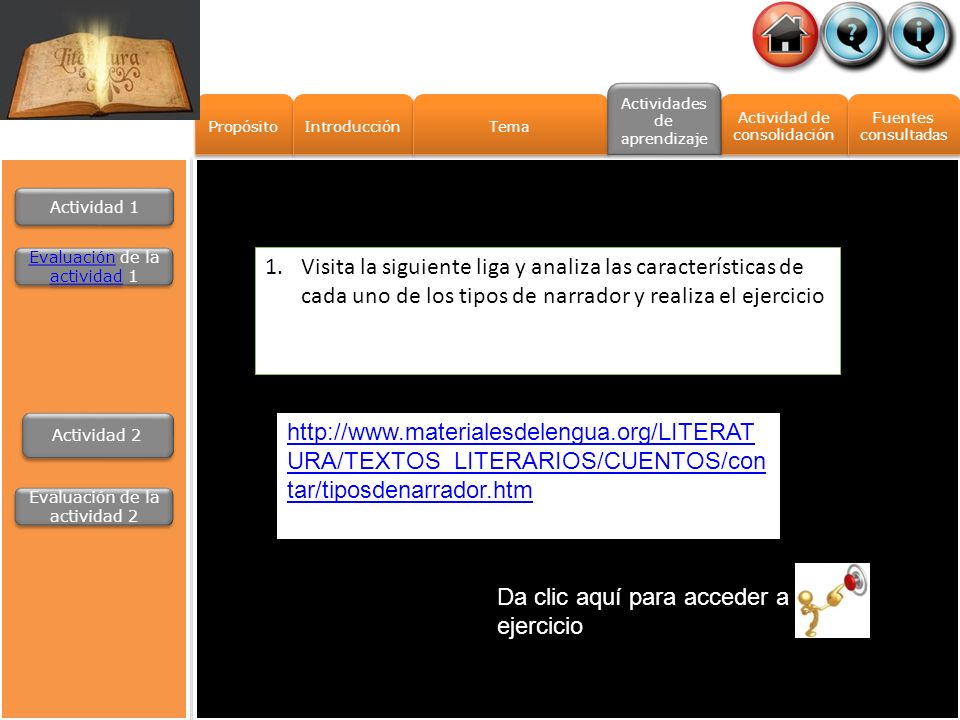Image resolution: width=960 pixels, height=720 pixels.
Task: Click the golden figure exercise button icon
Action: tap(832, 601)
